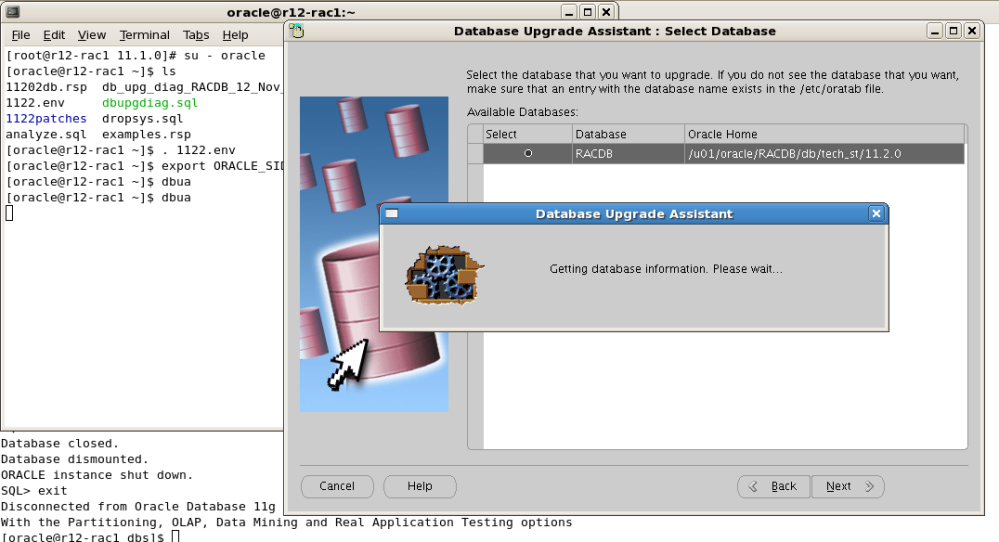The height and width of the screenshot is (542, 999).
Task: Proceed with the Next button
Action: [x=847, y=487]
